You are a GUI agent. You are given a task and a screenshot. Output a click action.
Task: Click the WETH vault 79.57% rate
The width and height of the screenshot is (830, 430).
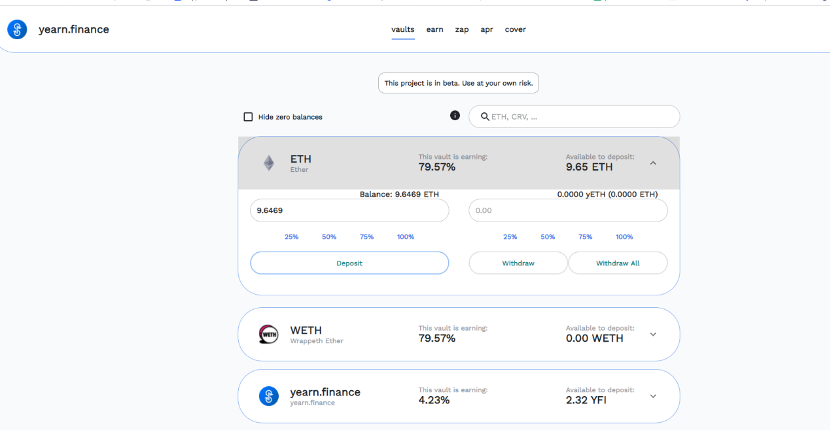437,338
